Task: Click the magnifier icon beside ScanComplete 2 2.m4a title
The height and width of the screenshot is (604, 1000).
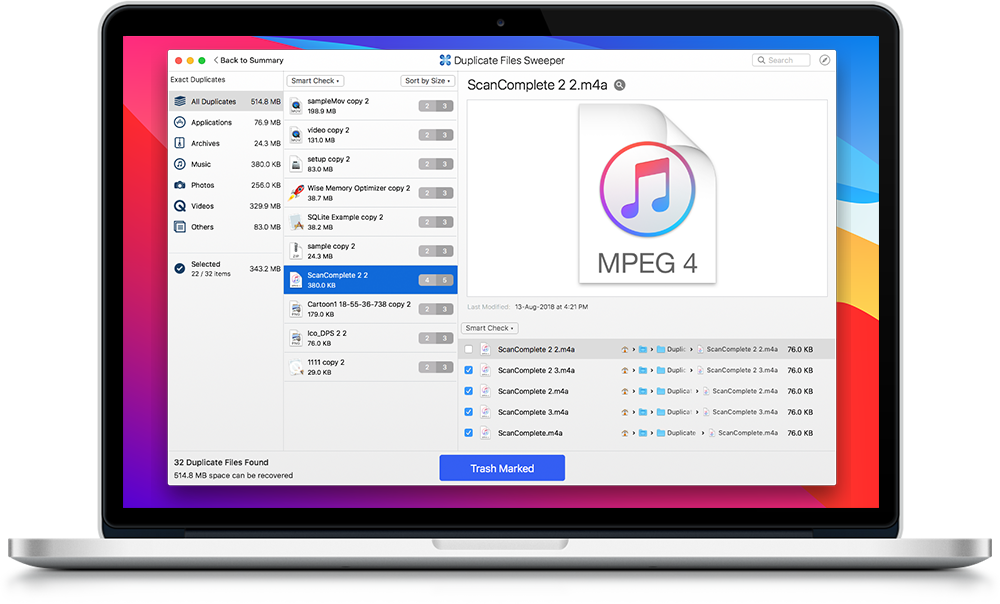Action: (x=619, y=85)
